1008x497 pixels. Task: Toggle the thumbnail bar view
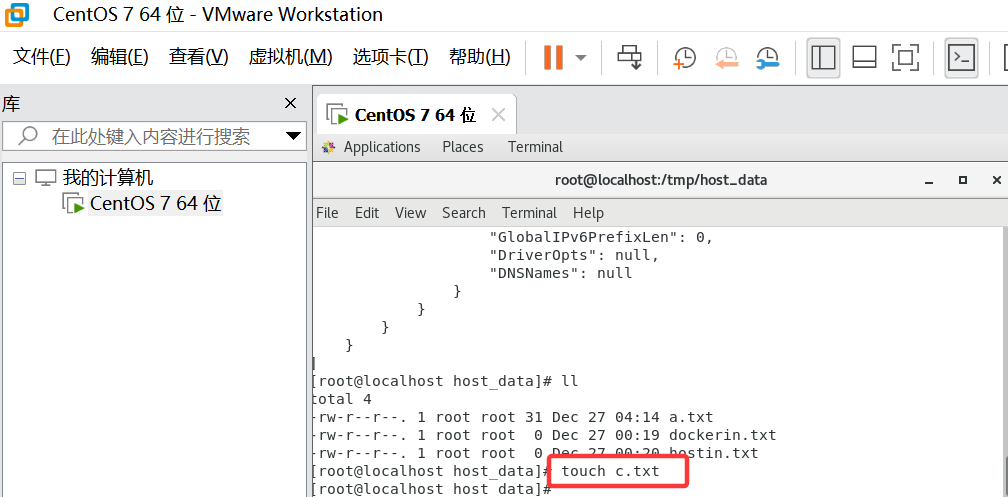pyautogui.click(x=864, y=58)
